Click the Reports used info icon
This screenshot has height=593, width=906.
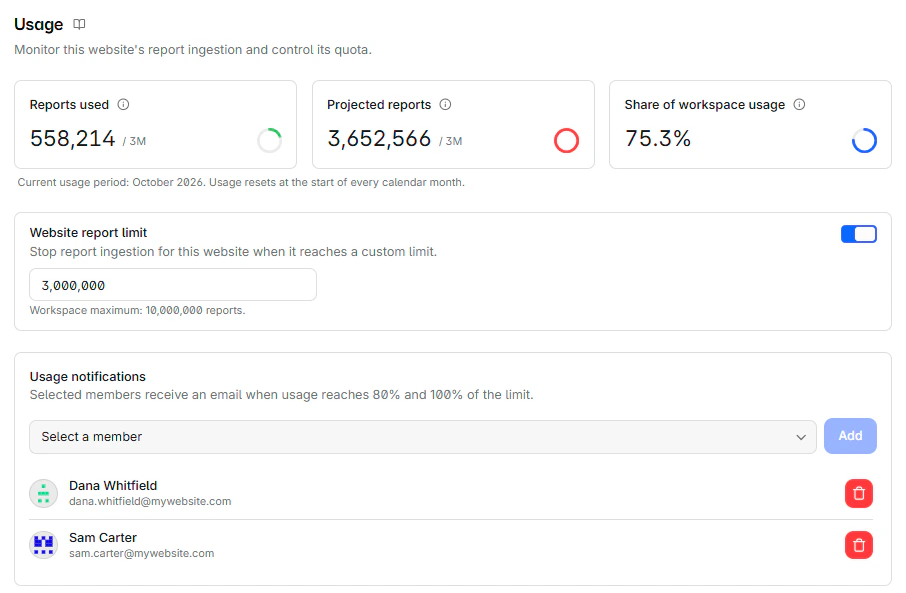(123, 105)
